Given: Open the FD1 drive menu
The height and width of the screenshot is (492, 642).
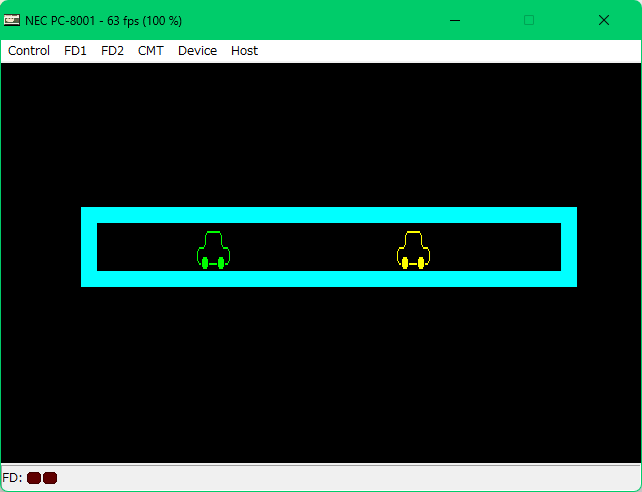Looking at the screenshot, I should 75,51.
